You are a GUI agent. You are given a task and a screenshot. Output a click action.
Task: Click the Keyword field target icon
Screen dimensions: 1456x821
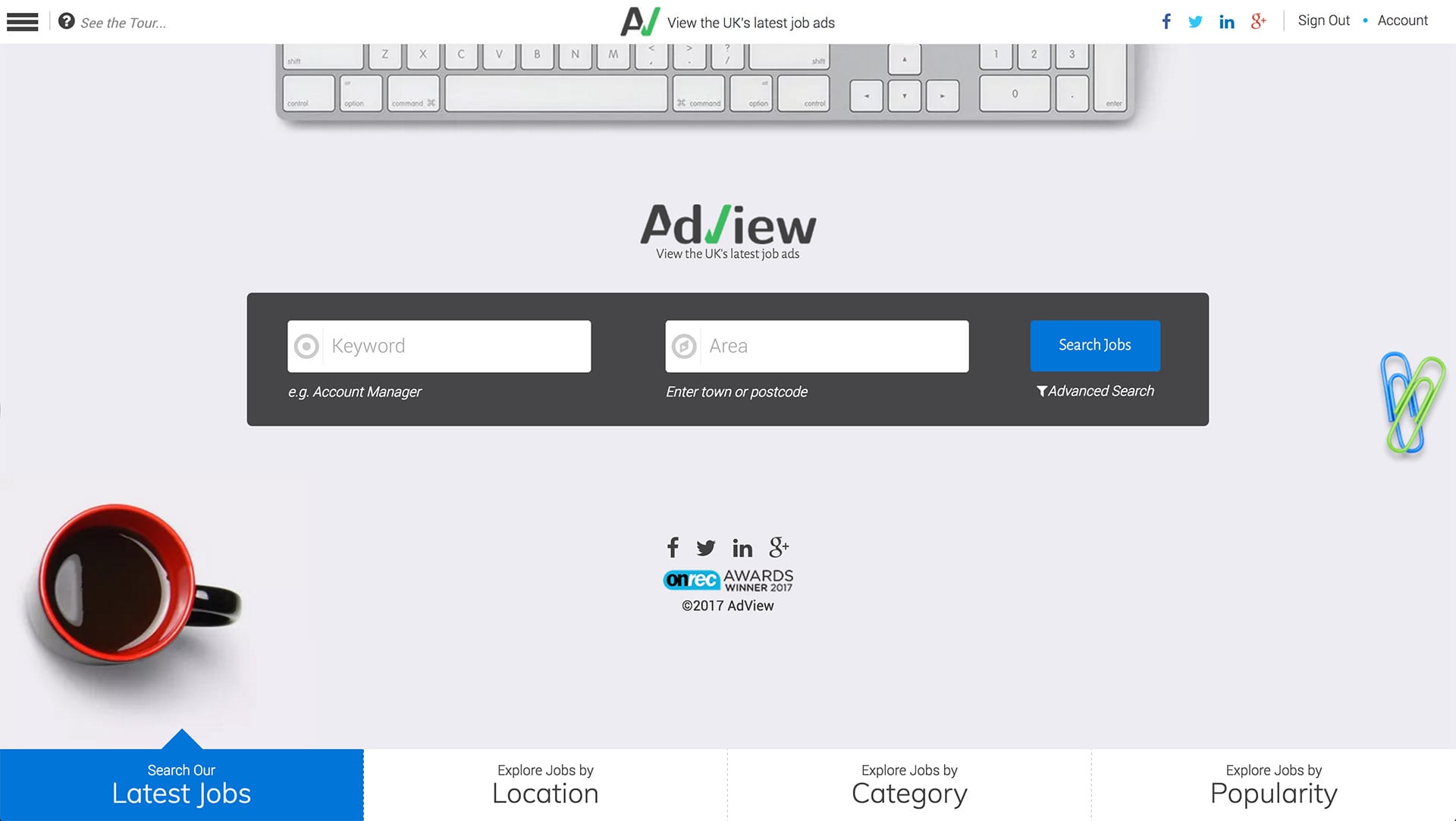(307, 346)
